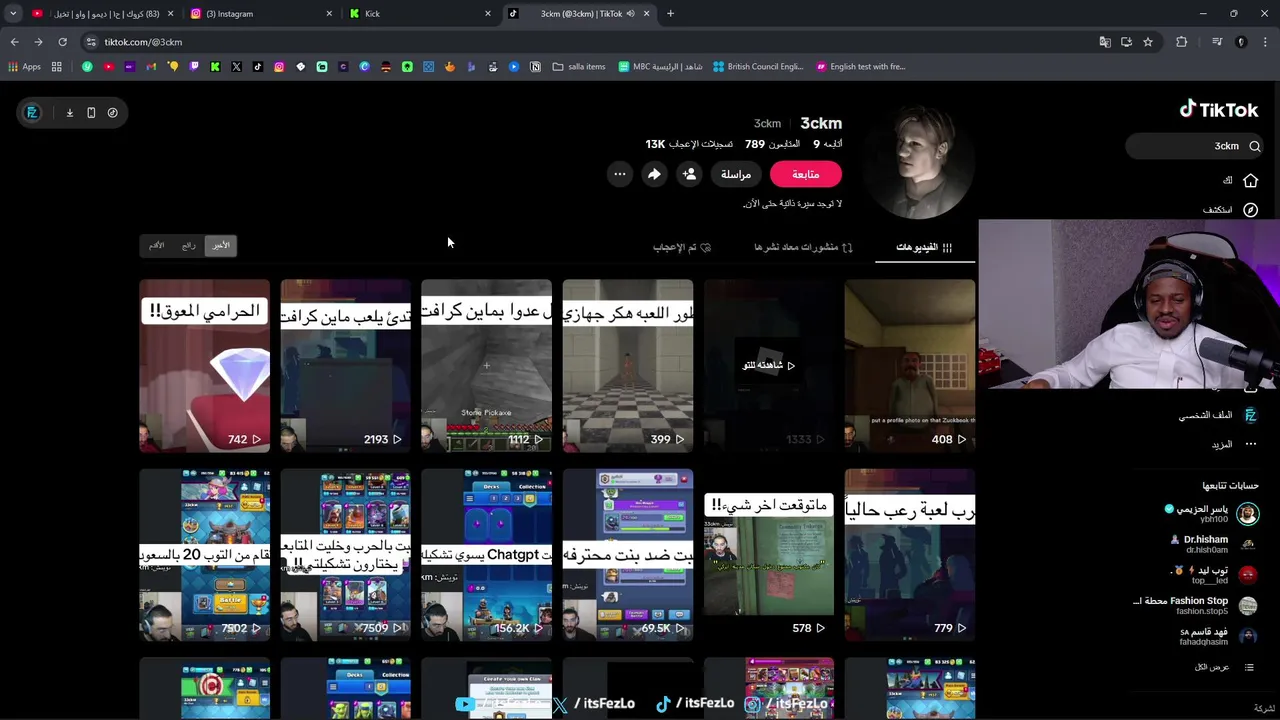The width and height of the screenshot is (1280, 720).
Task: View site information icon beside URL
Action: [91, 42]
